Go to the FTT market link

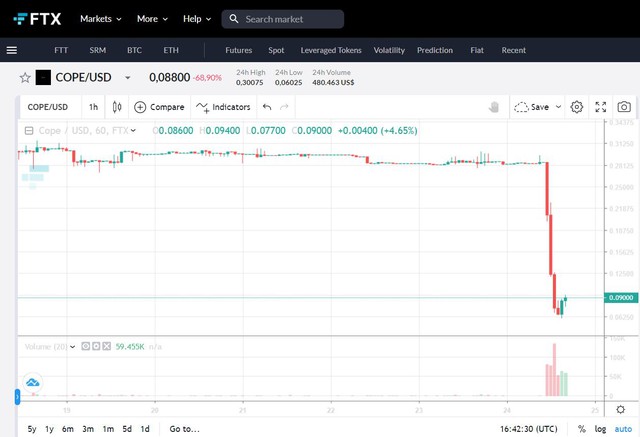pos(61,50)
